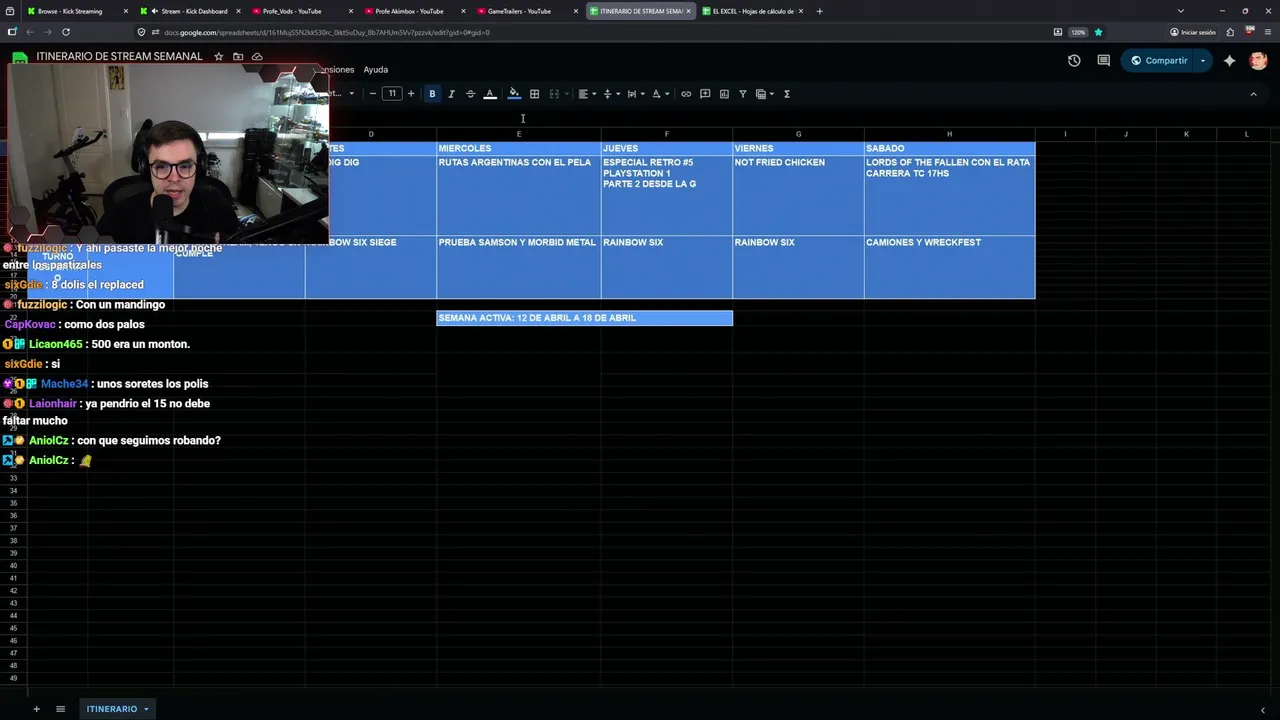Reload the page with refresh icon
The image size is (1280, 720).
(x=66, y=32)
